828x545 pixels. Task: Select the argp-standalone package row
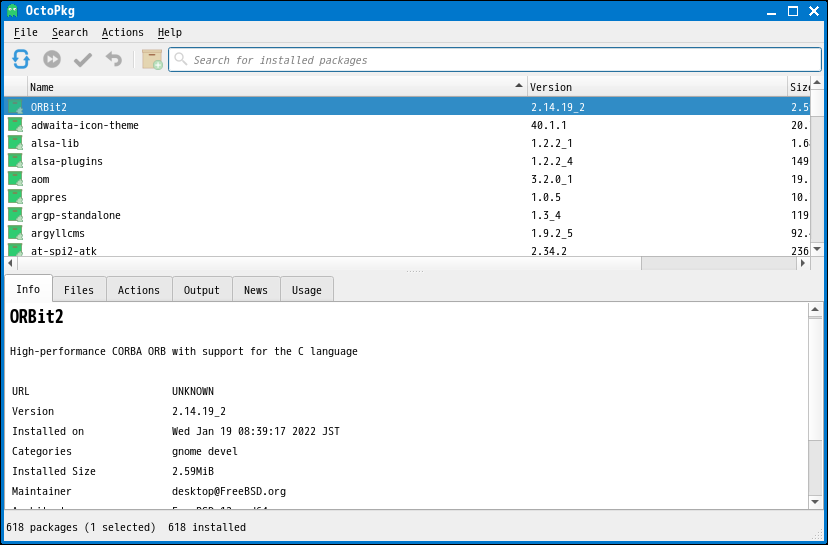click(x=407, y=214)
